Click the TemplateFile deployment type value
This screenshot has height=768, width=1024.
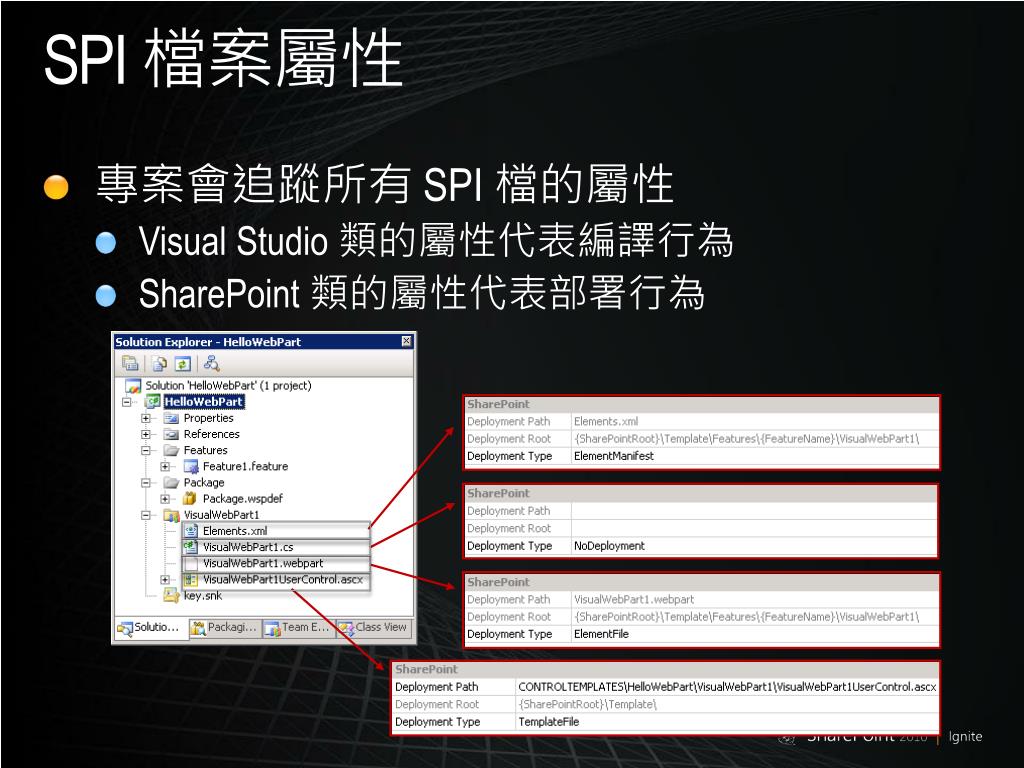(x=549, y=722)
